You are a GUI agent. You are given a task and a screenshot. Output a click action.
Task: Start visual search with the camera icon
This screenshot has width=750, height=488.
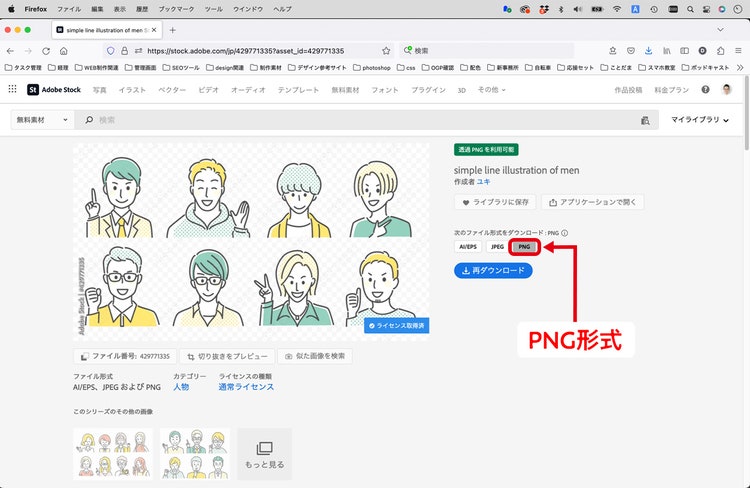pos(645,120)
